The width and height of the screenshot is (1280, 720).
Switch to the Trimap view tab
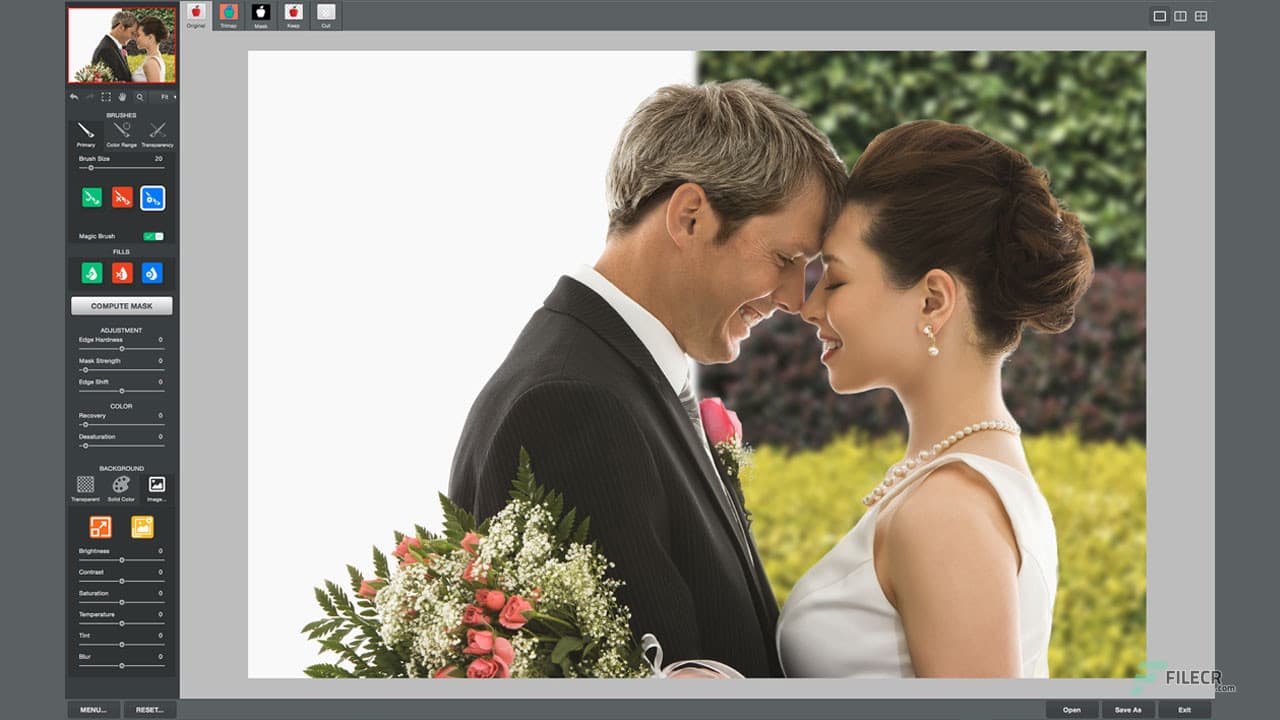click(x=228, y=15)
